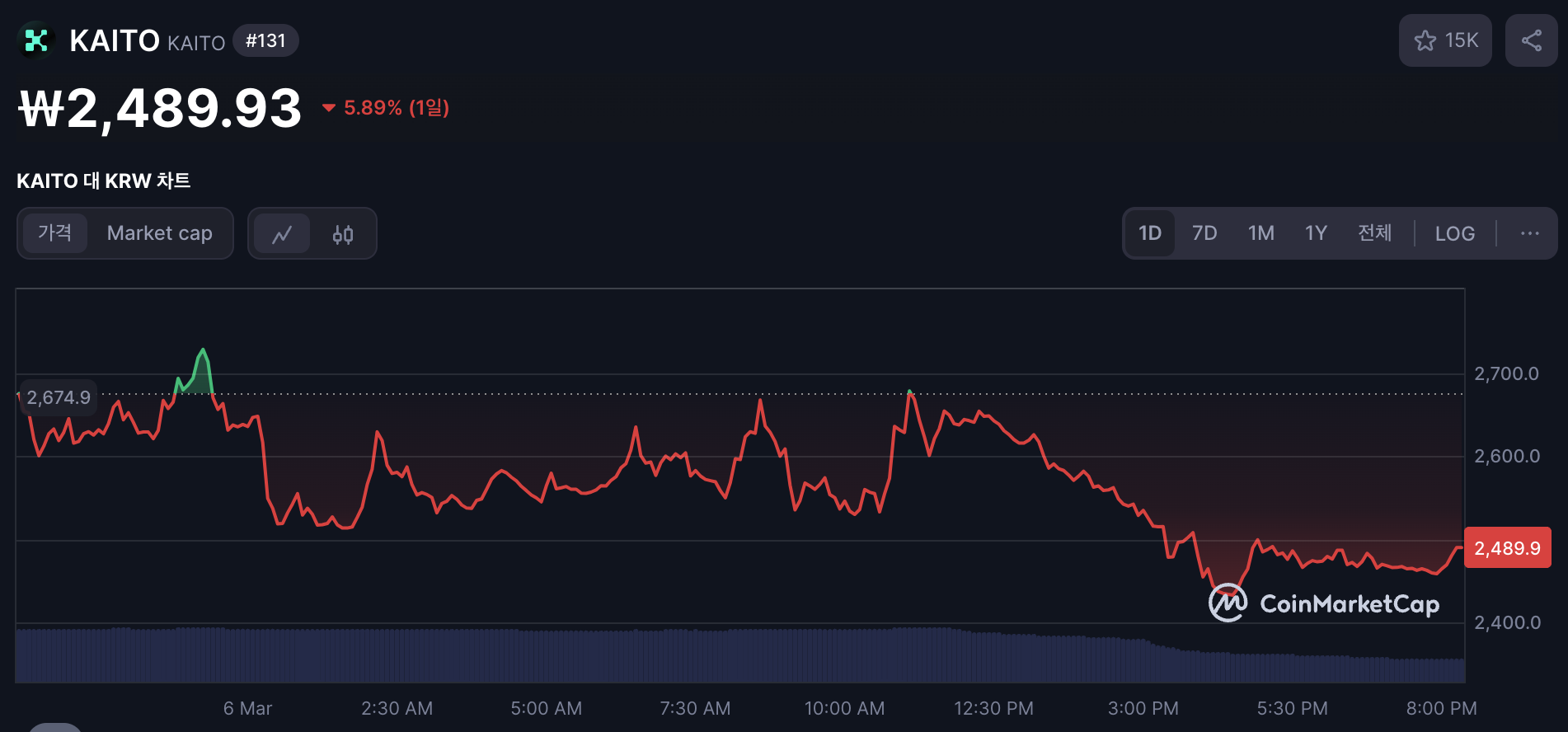Click the 5.89% (1일) change indicator
Image resolution: width=1568 pixels, height=732 pixels.
385,108
